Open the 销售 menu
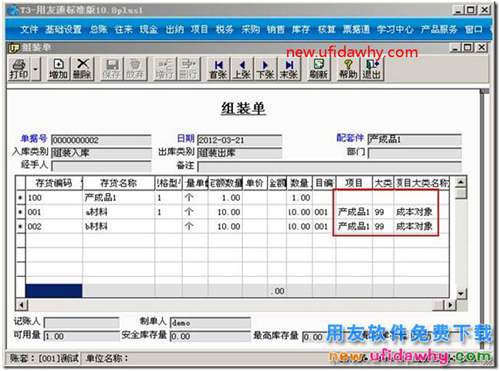The height and width of the screenshot is (371, 500). click(275, 29)
